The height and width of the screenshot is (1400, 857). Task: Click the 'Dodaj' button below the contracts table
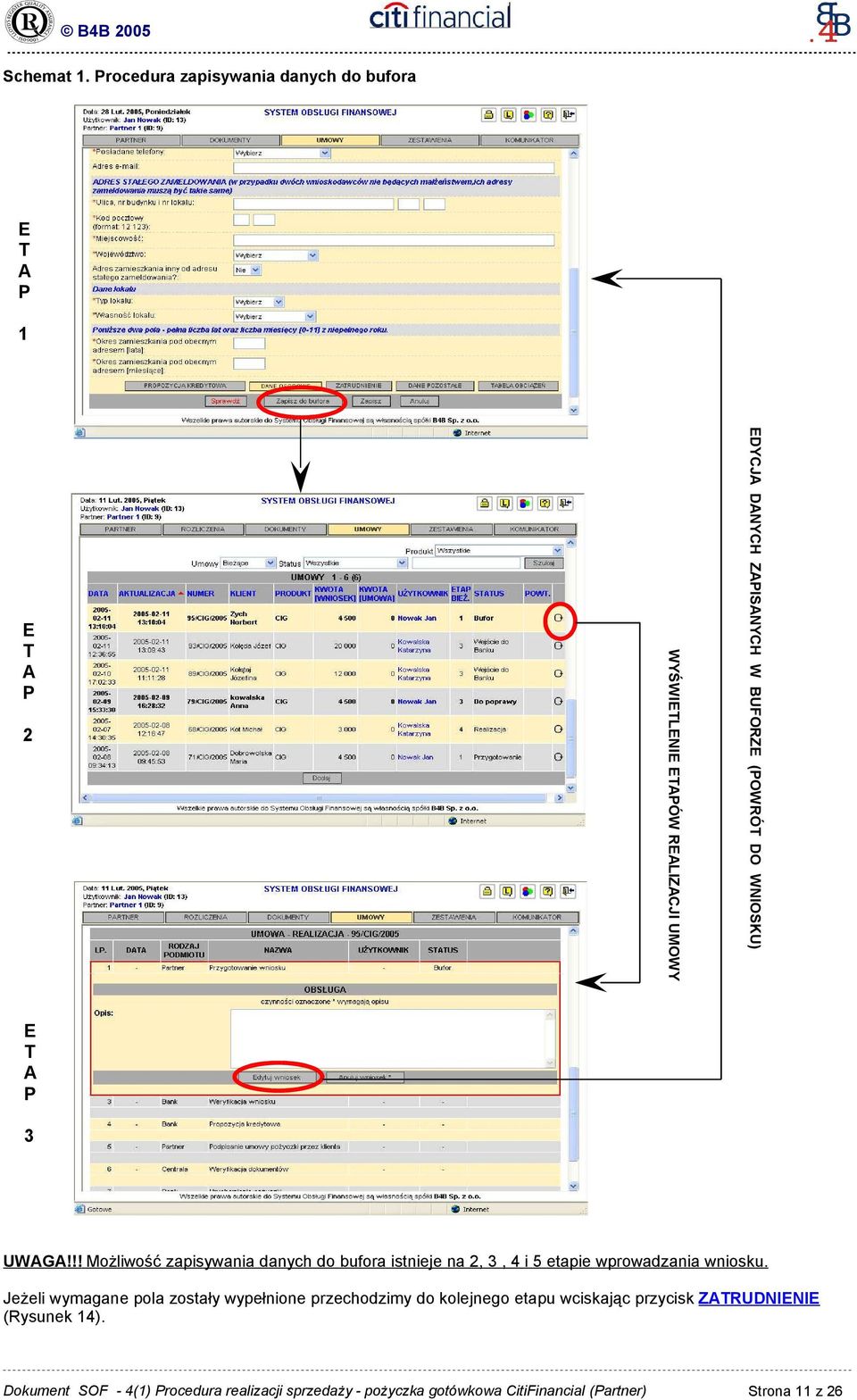(x=321, y=779)
